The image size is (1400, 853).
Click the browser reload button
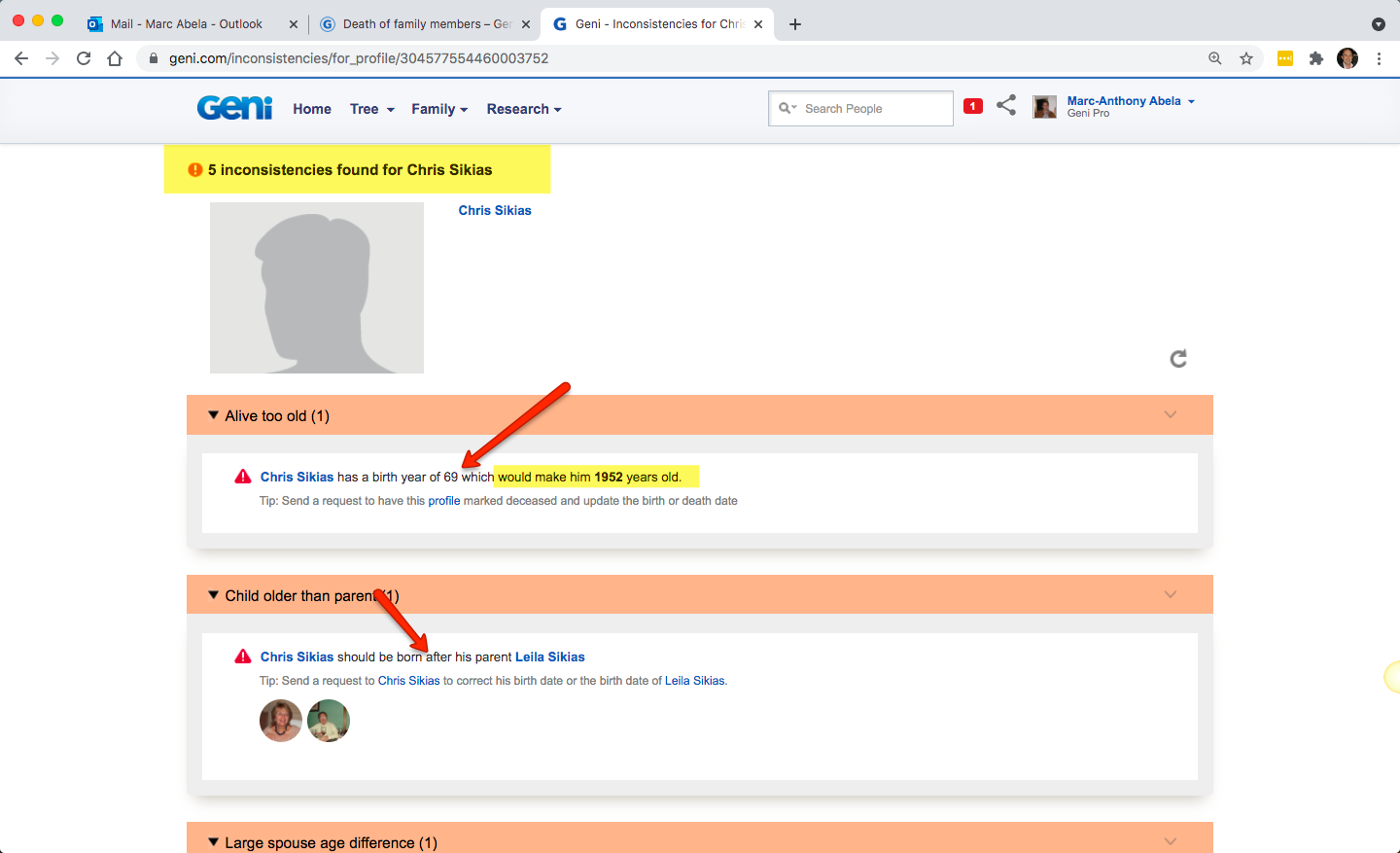tap(84, 58)
